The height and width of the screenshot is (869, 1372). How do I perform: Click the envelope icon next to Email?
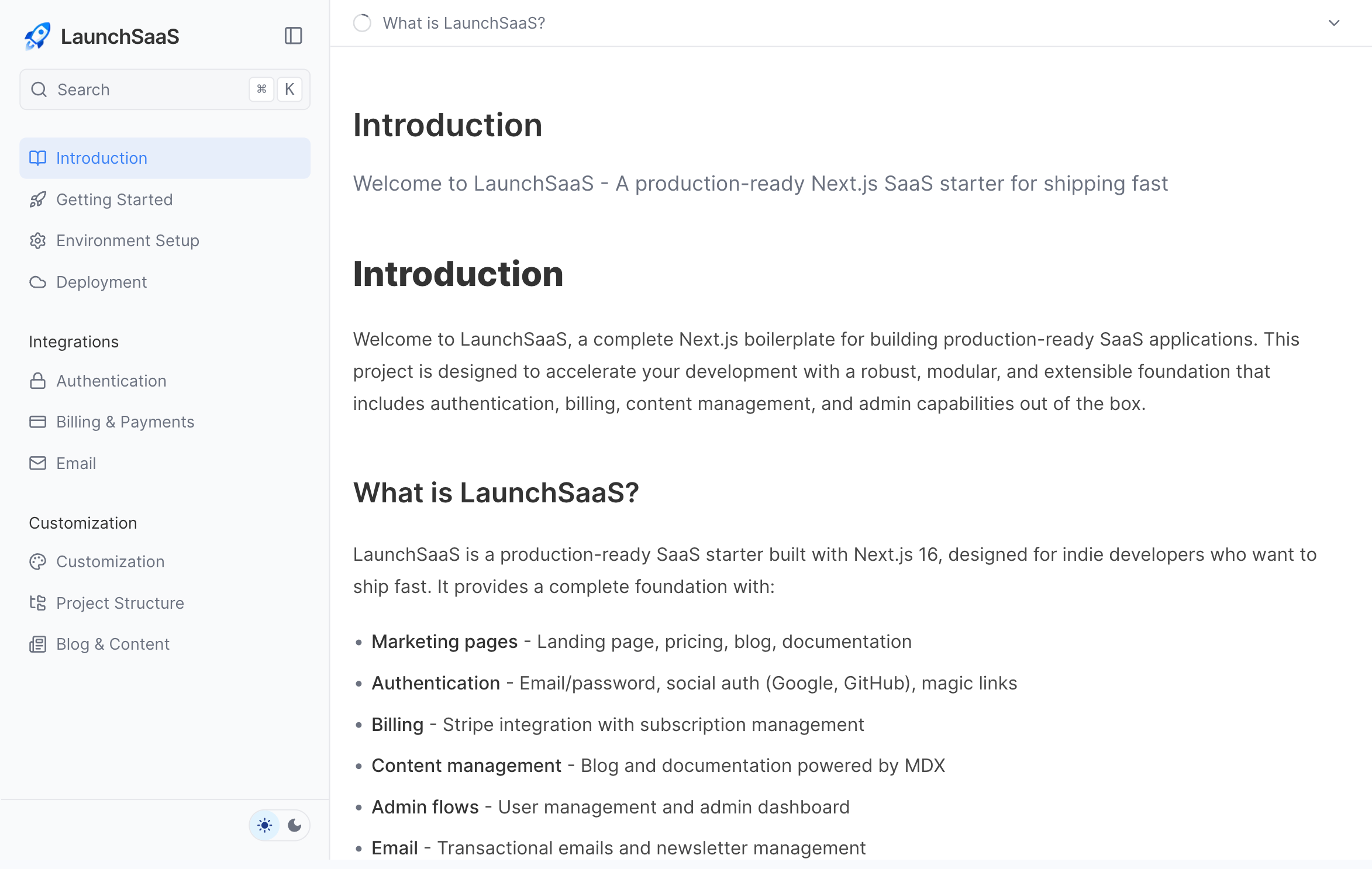[37, 463]
